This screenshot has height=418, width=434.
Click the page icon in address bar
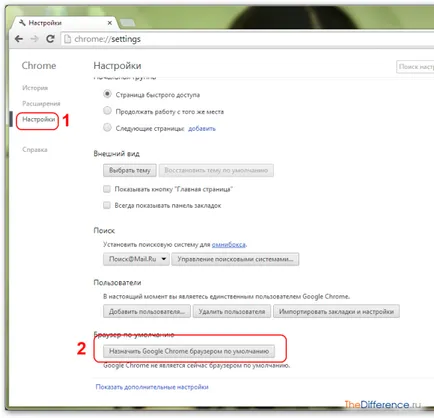(68, 39)
